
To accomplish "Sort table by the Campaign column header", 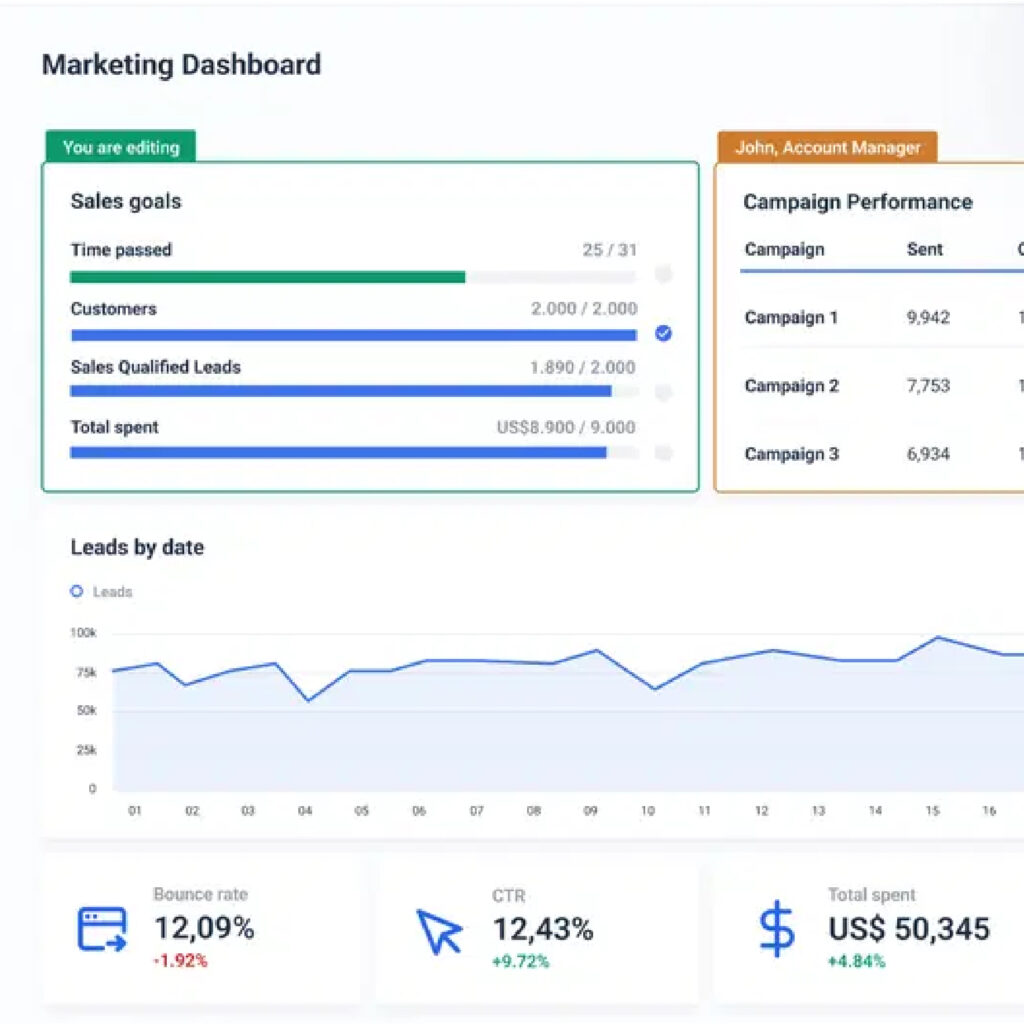I will (784, 250).
